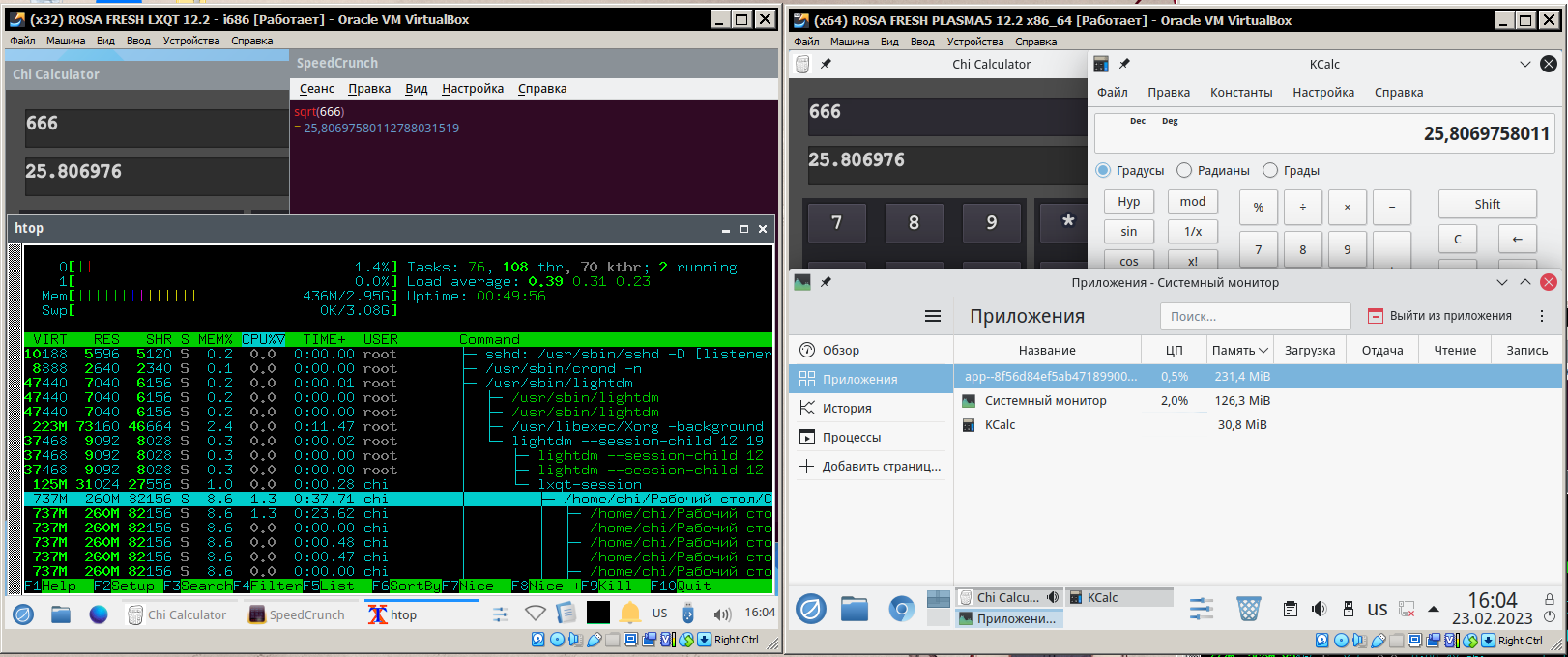
Task: Open the KCalc title bar chevron dropdown
Action: (1524, 64)
